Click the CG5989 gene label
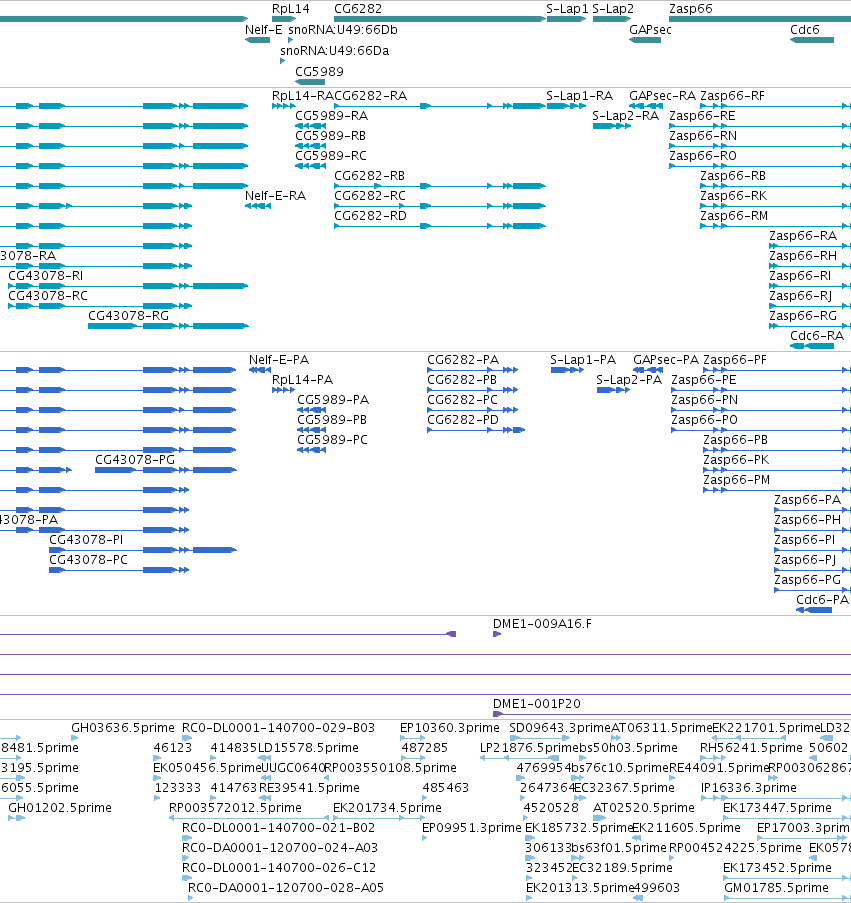 click(319, 72)
